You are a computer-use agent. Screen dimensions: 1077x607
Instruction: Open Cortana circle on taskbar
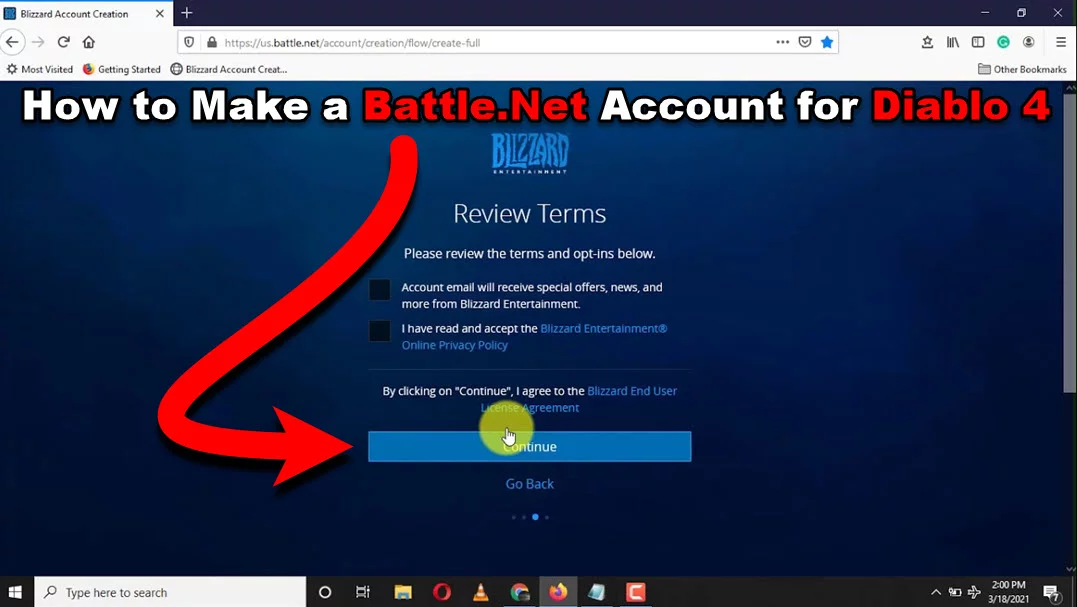(x=325, y=592)
